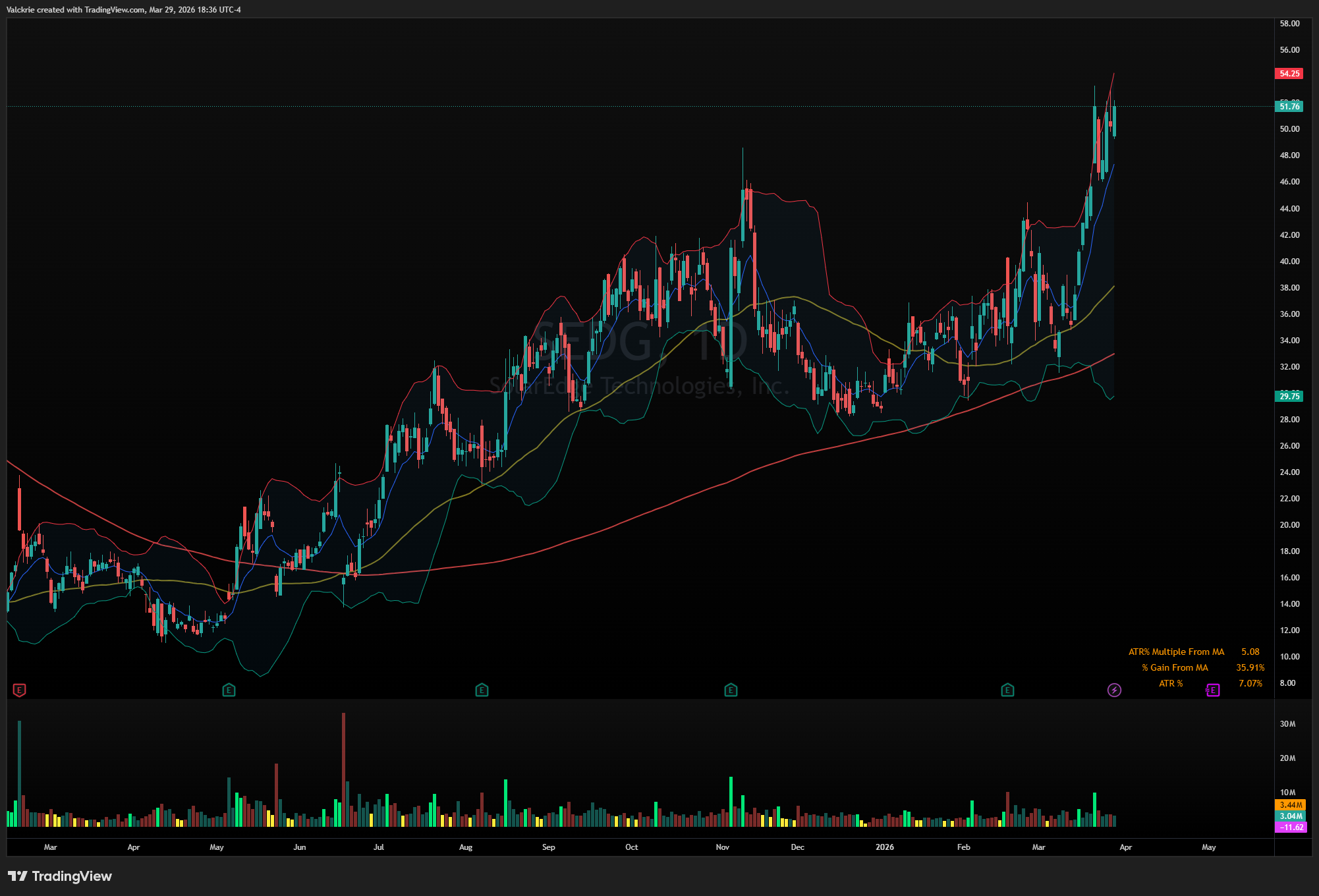1319x896 pixels.
Task: Click the earnings E marker near May
Action: click(x=229, y=690)
